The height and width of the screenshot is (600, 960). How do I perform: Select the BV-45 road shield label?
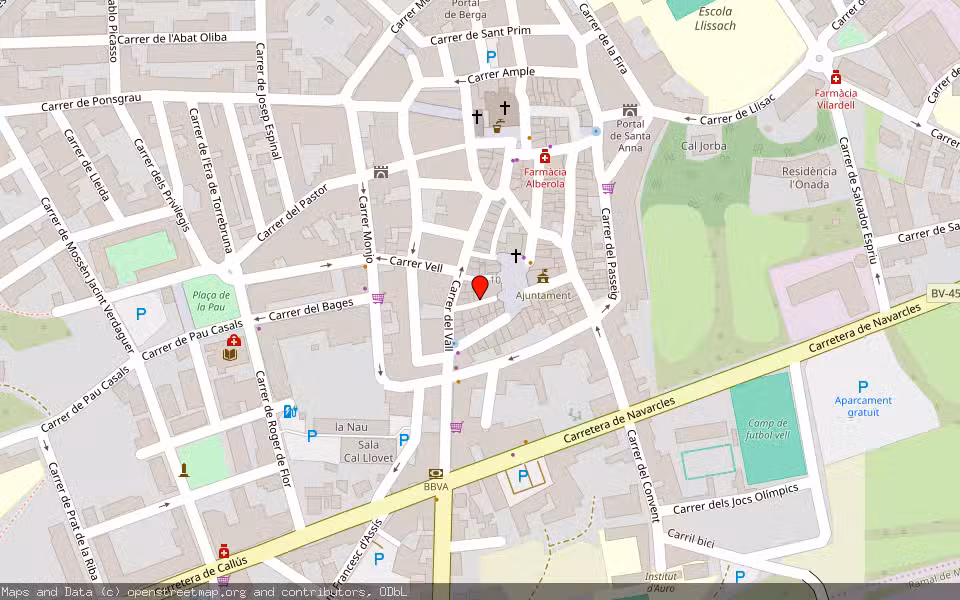point(943,293)
